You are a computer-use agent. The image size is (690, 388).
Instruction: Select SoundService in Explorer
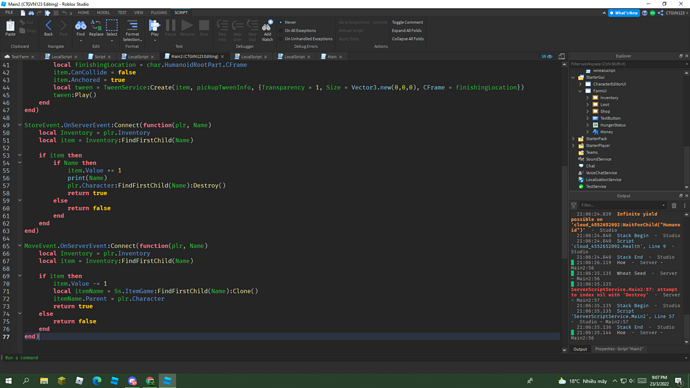click(x=598, y=159)
